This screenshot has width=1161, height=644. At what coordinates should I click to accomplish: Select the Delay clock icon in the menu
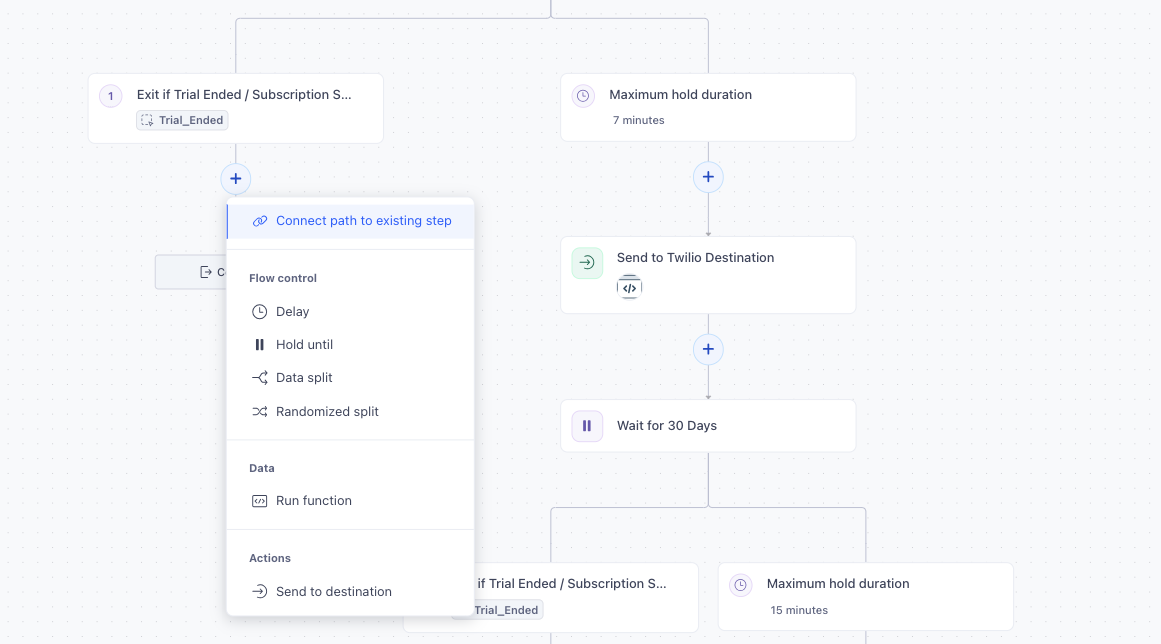259,311
